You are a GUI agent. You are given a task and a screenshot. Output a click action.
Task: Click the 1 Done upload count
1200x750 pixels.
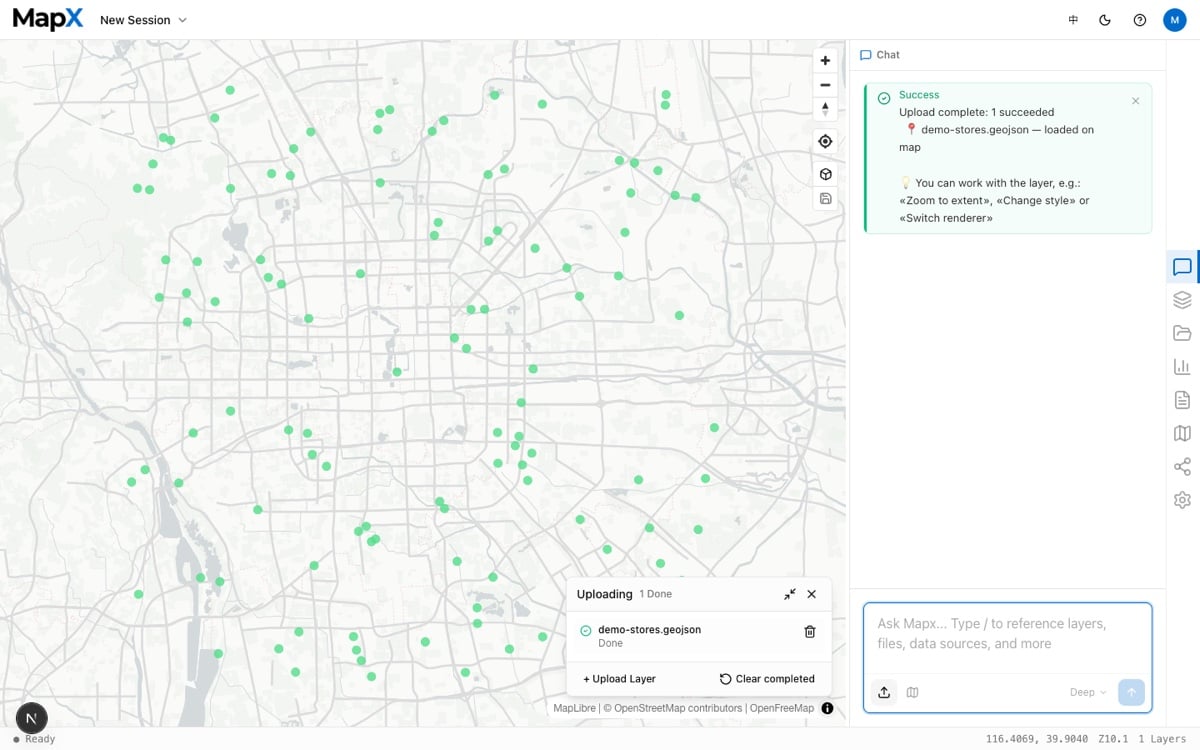[x=656, y=594]
